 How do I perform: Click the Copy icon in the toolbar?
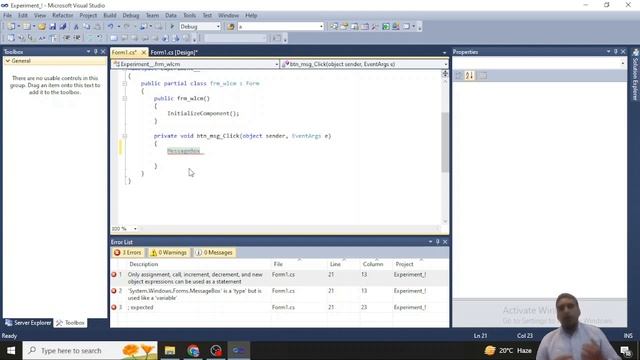coord(87,27)
